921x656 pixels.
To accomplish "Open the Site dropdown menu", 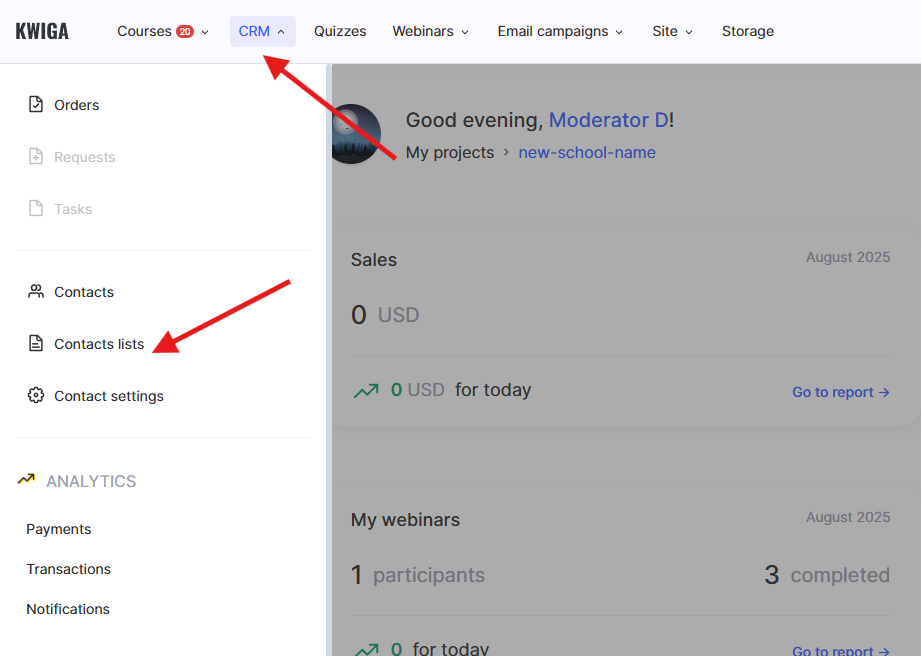I will tap(672, 31).
